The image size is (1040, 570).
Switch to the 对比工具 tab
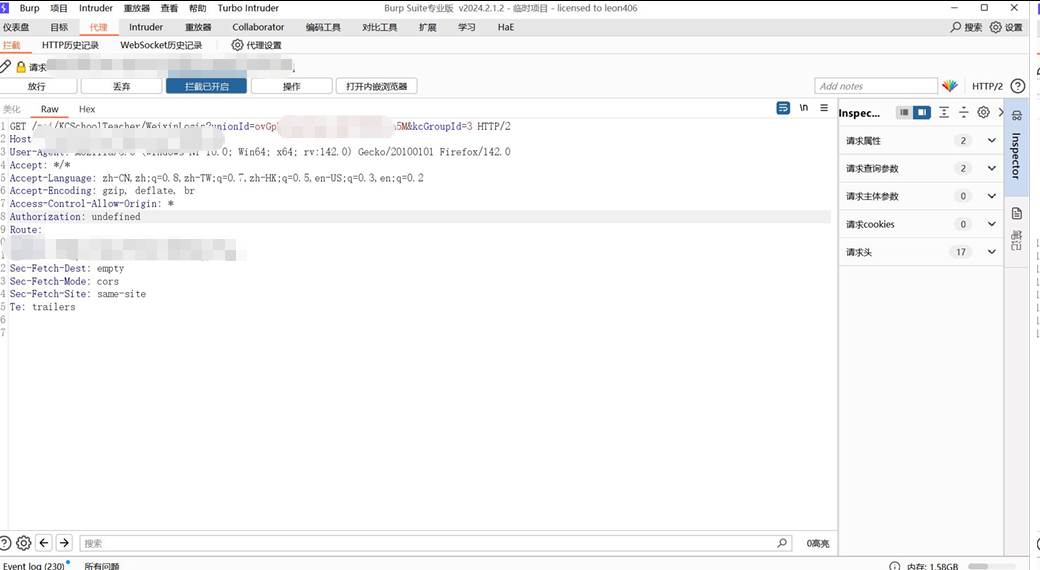point(379,27)
